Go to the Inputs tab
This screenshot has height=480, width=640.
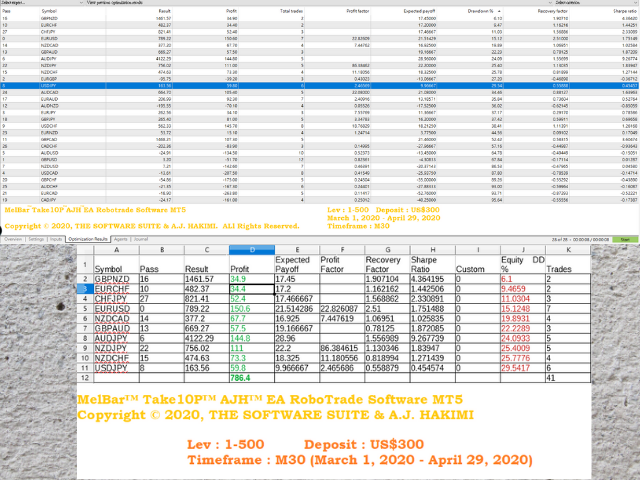point(56,239)
